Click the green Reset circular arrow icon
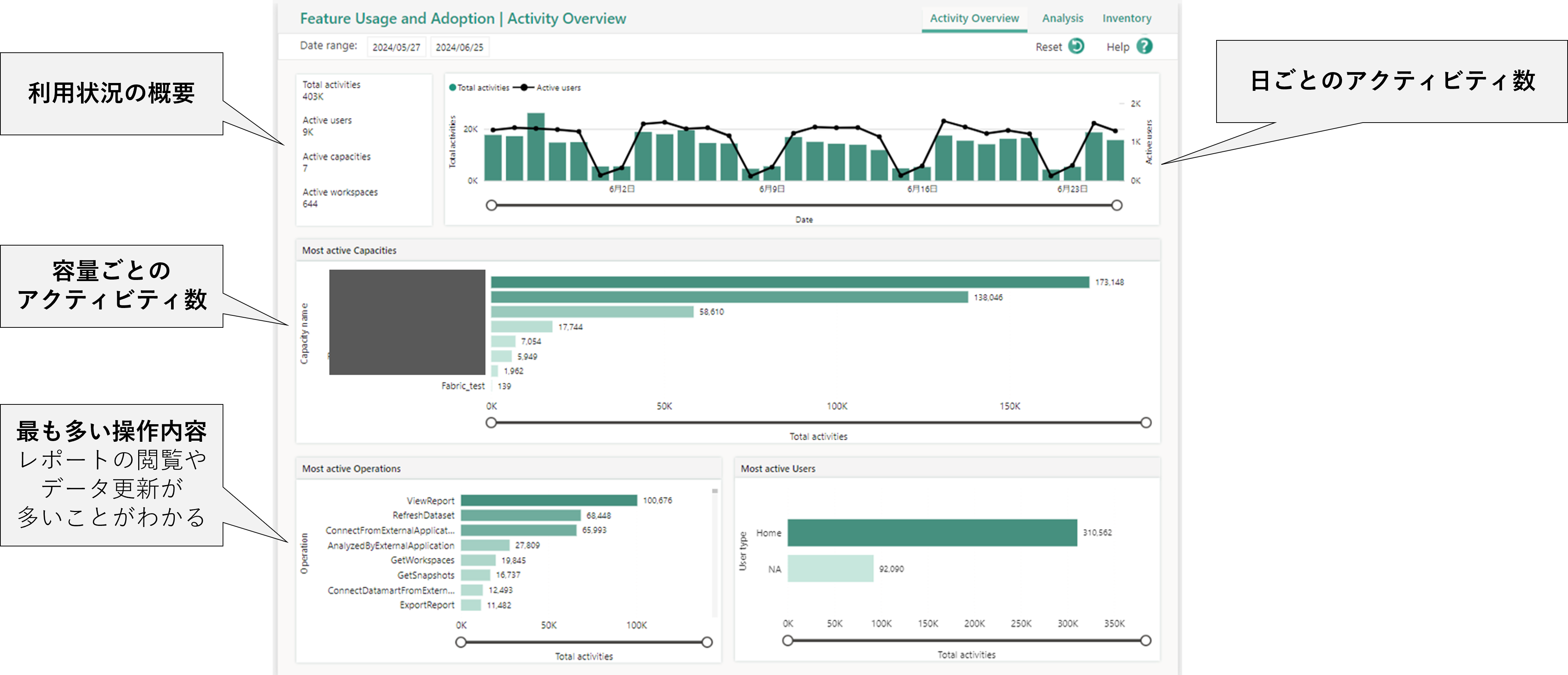This screenshot has width=1568, height=675. (1076, 46)
